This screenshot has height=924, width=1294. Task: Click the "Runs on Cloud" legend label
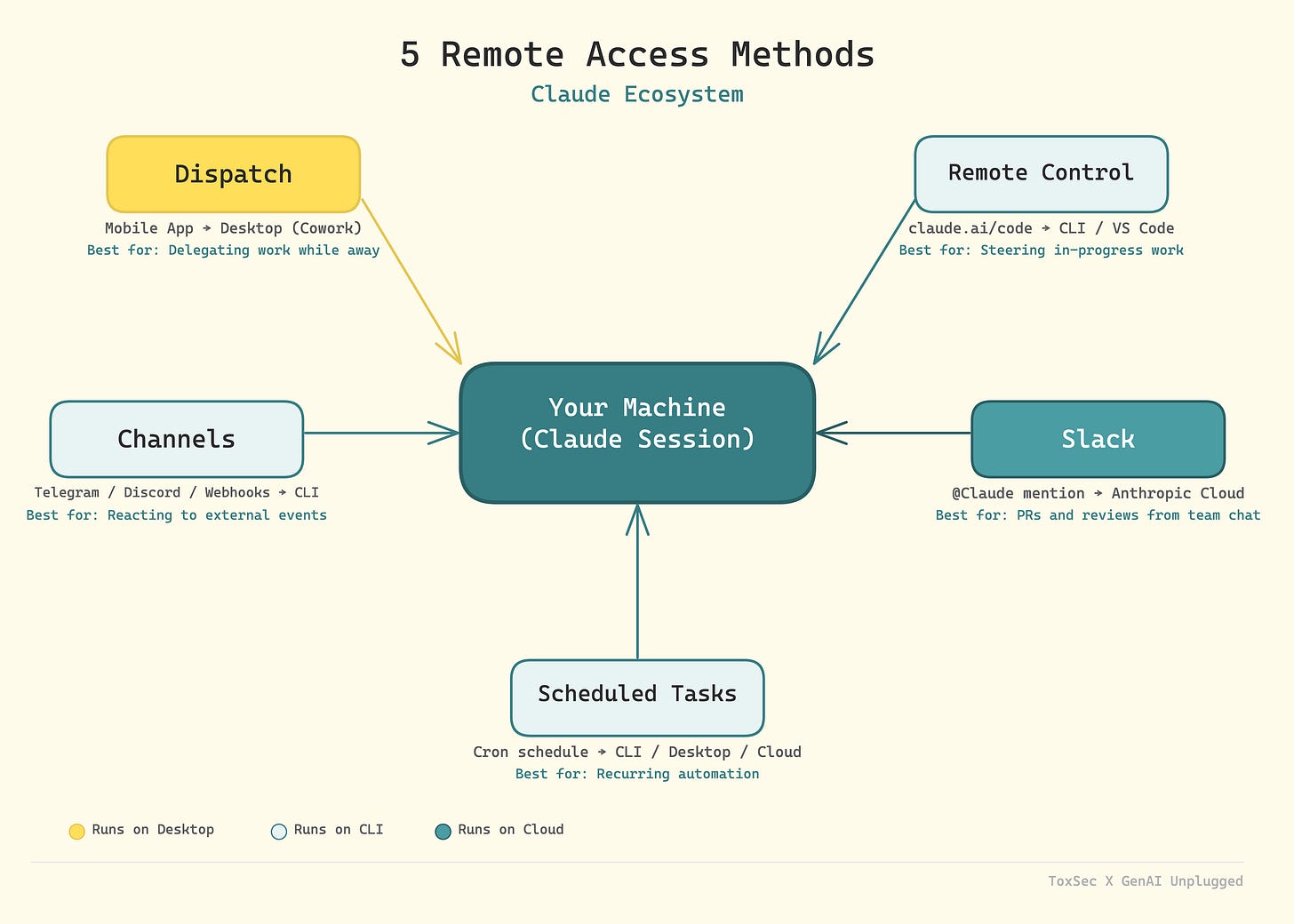point(511,830)
